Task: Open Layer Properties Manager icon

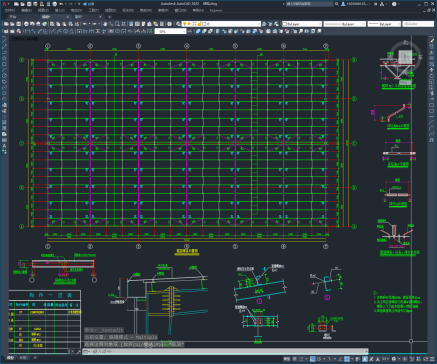Action: (x=178, y=24)
